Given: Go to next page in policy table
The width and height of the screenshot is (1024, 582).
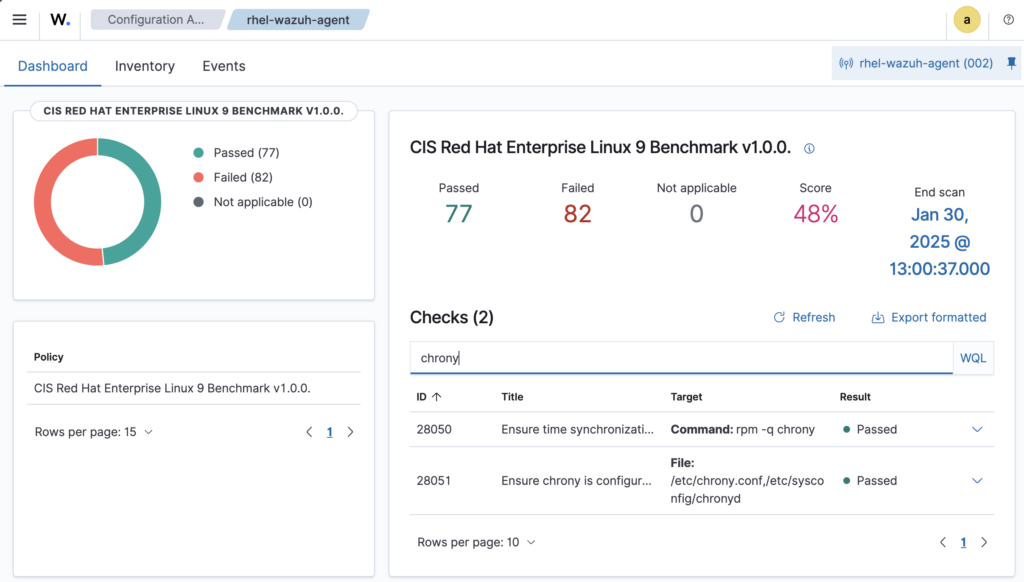Looking at the screenshot, I should pos(351,432).
